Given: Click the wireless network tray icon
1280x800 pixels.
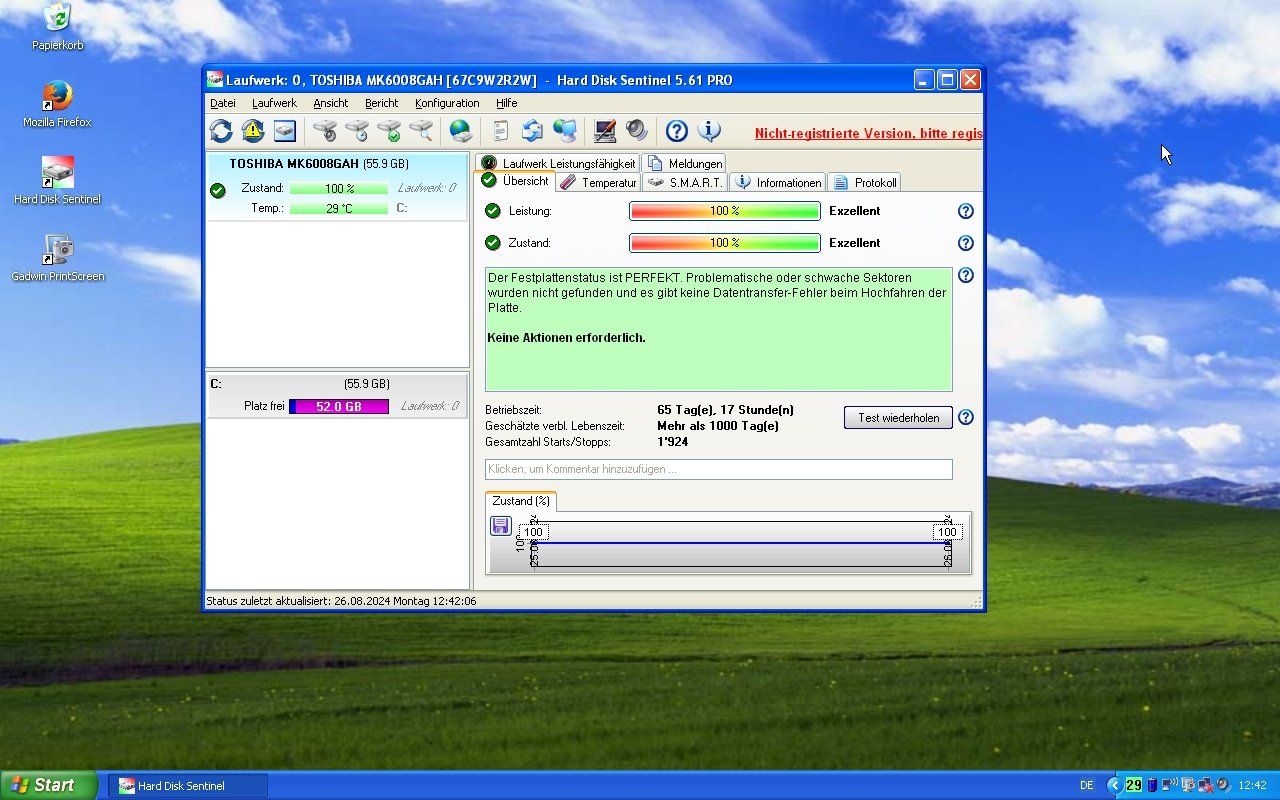Looking at the screenshot, I should 1169,785.
